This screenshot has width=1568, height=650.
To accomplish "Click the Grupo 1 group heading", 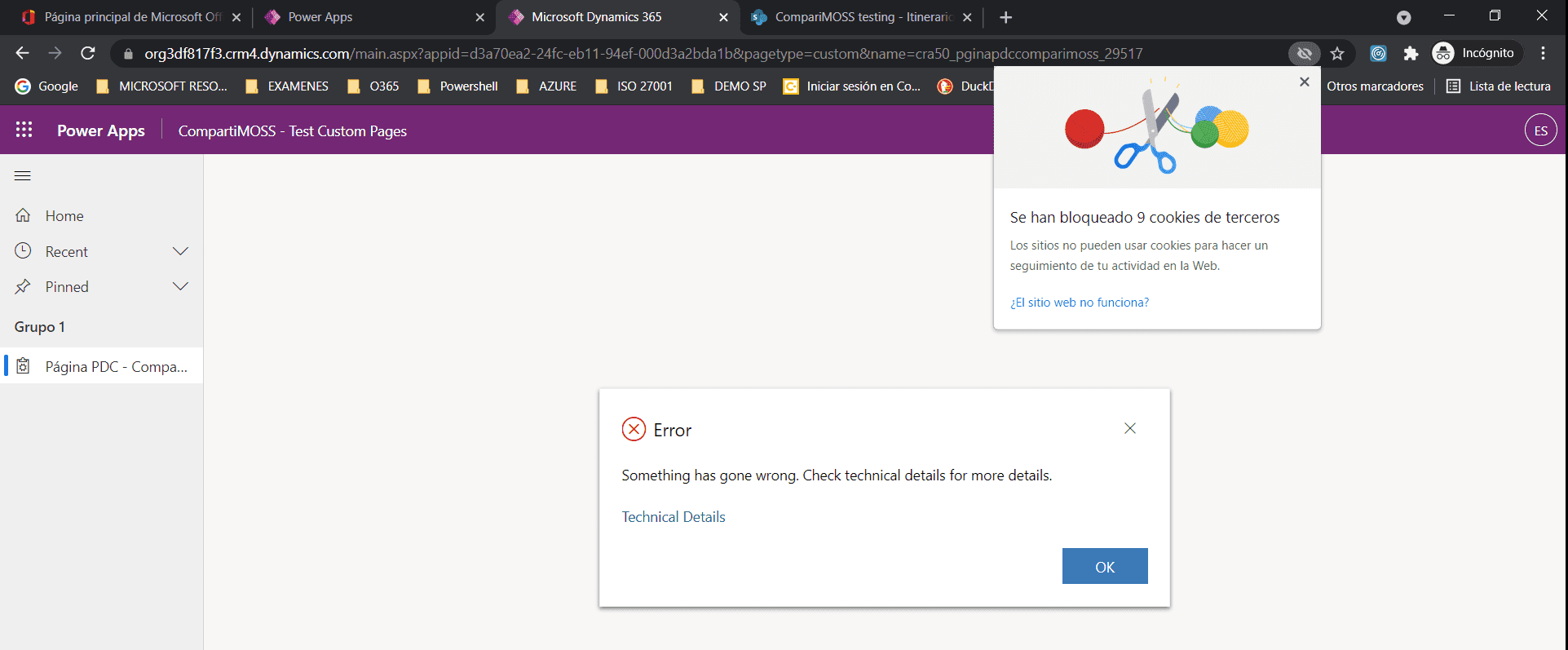I will [39, 327].
